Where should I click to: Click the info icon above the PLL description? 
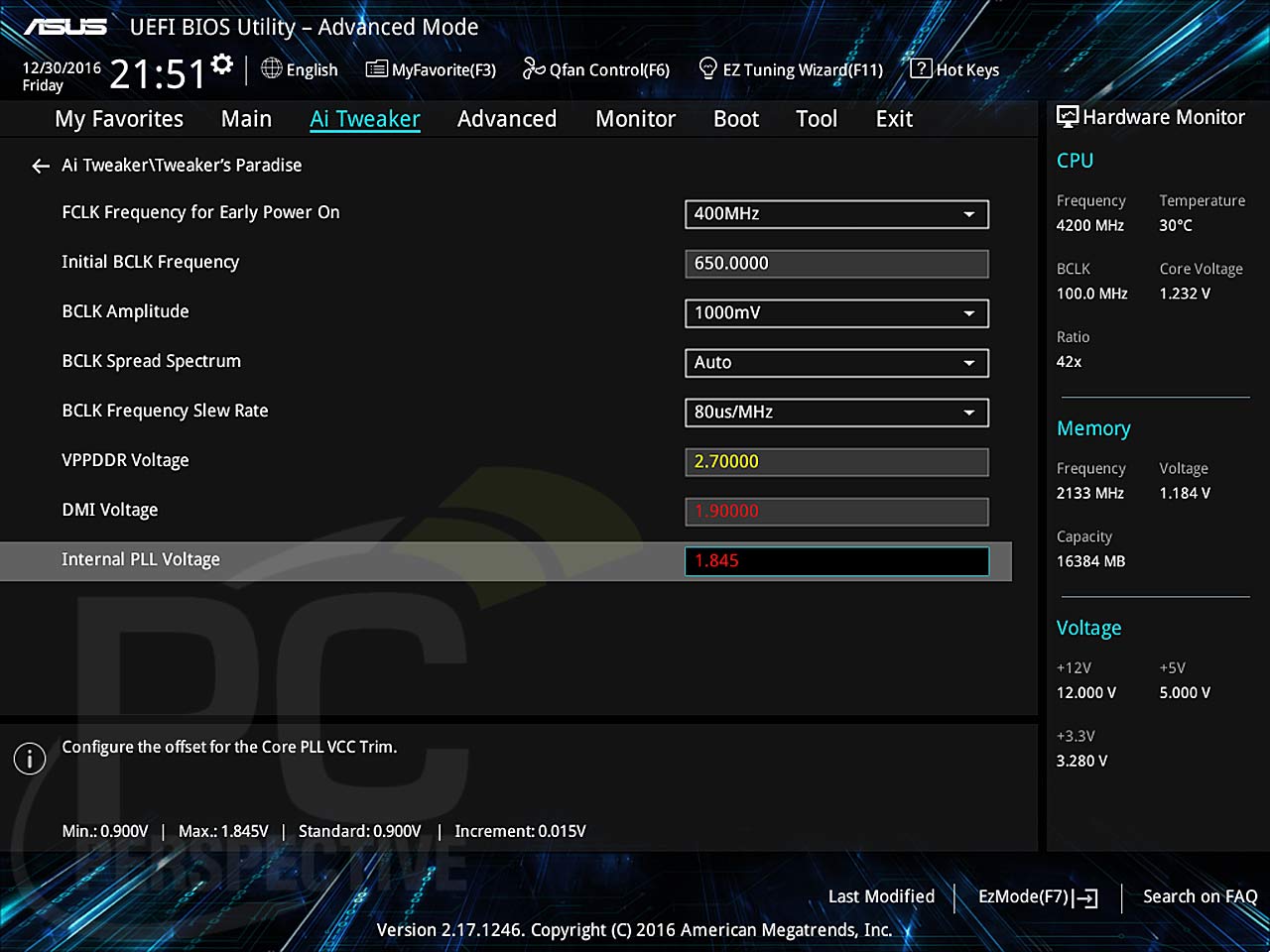tap(30, 759)
